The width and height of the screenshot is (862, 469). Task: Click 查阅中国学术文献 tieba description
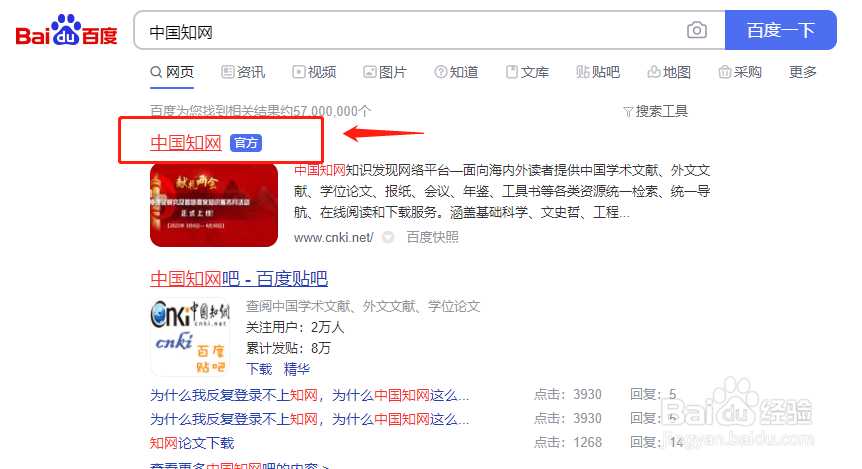pyautogui.click(x=363, y=306)
